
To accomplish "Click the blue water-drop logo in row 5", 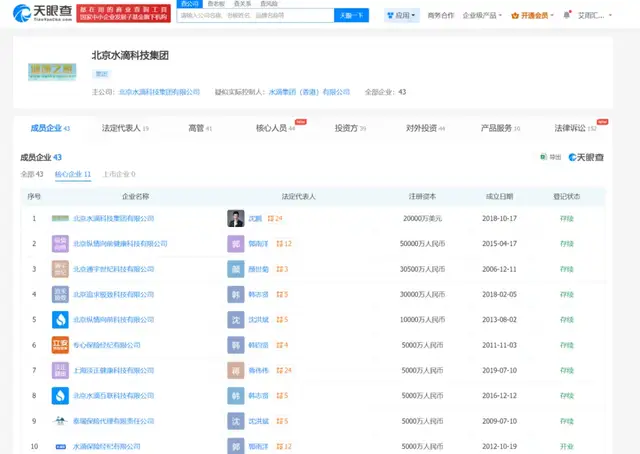I will pos(60,320).
